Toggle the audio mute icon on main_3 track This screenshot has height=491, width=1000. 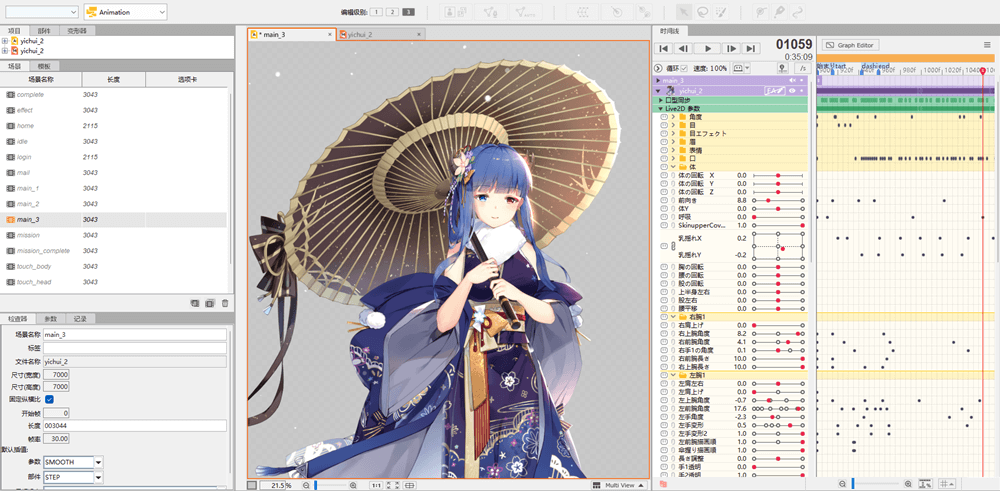[x=793, y=81]
